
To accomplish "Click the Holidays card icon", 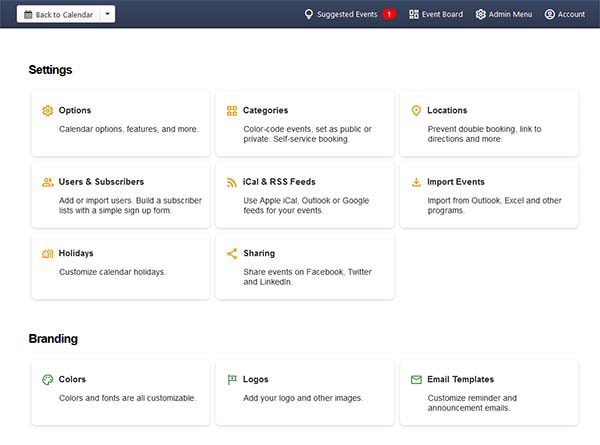I will click(47, 254).
